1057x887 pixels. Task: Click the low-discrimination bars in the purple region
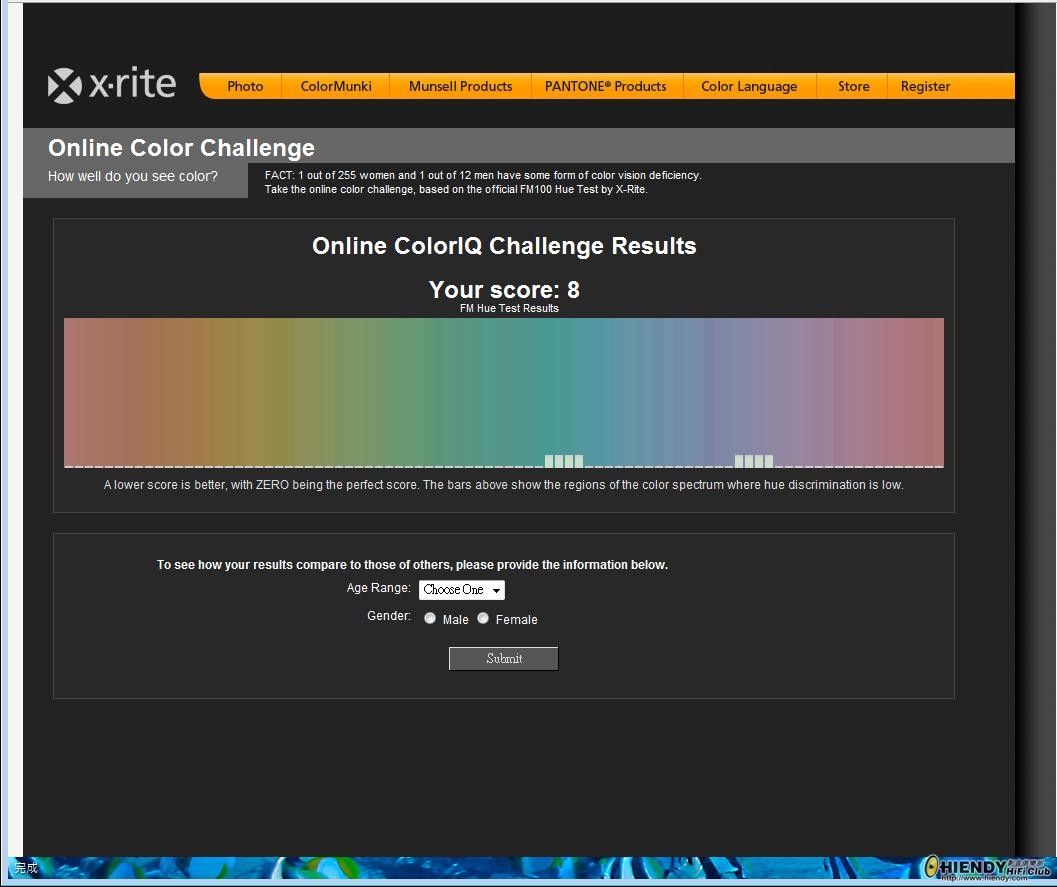(754, 461)
